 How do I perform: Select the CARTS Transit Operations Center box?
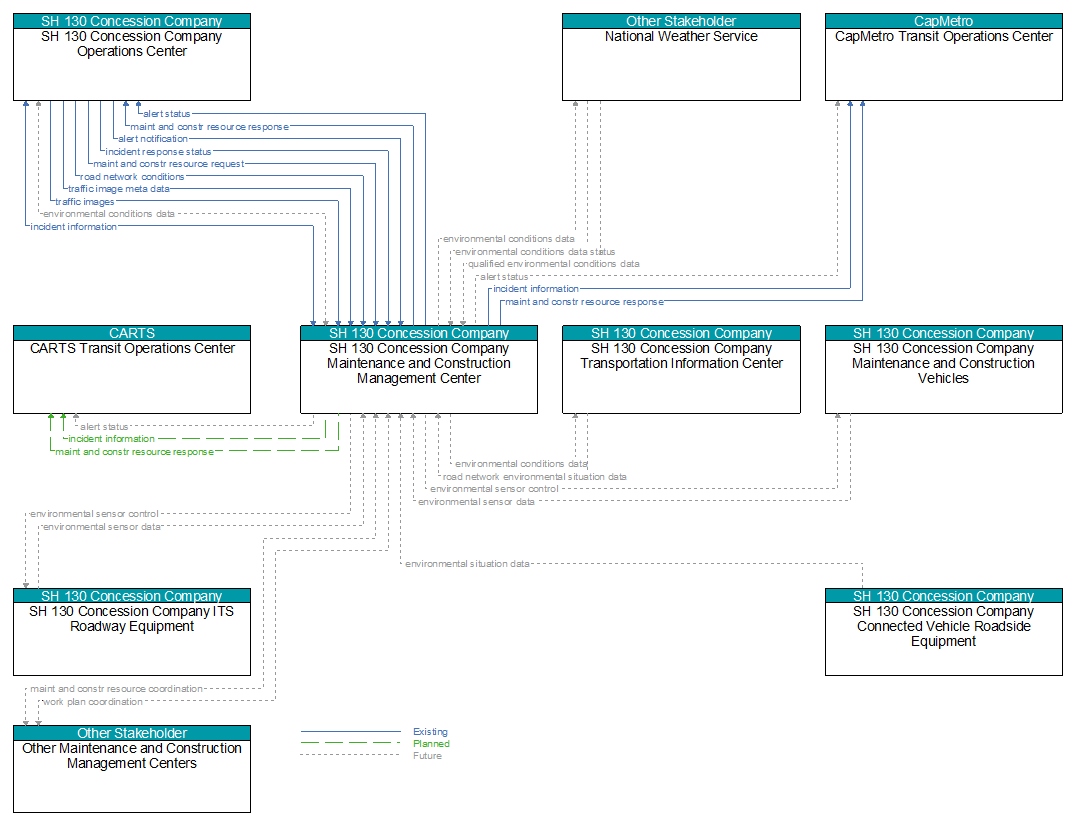pos(132,370)
